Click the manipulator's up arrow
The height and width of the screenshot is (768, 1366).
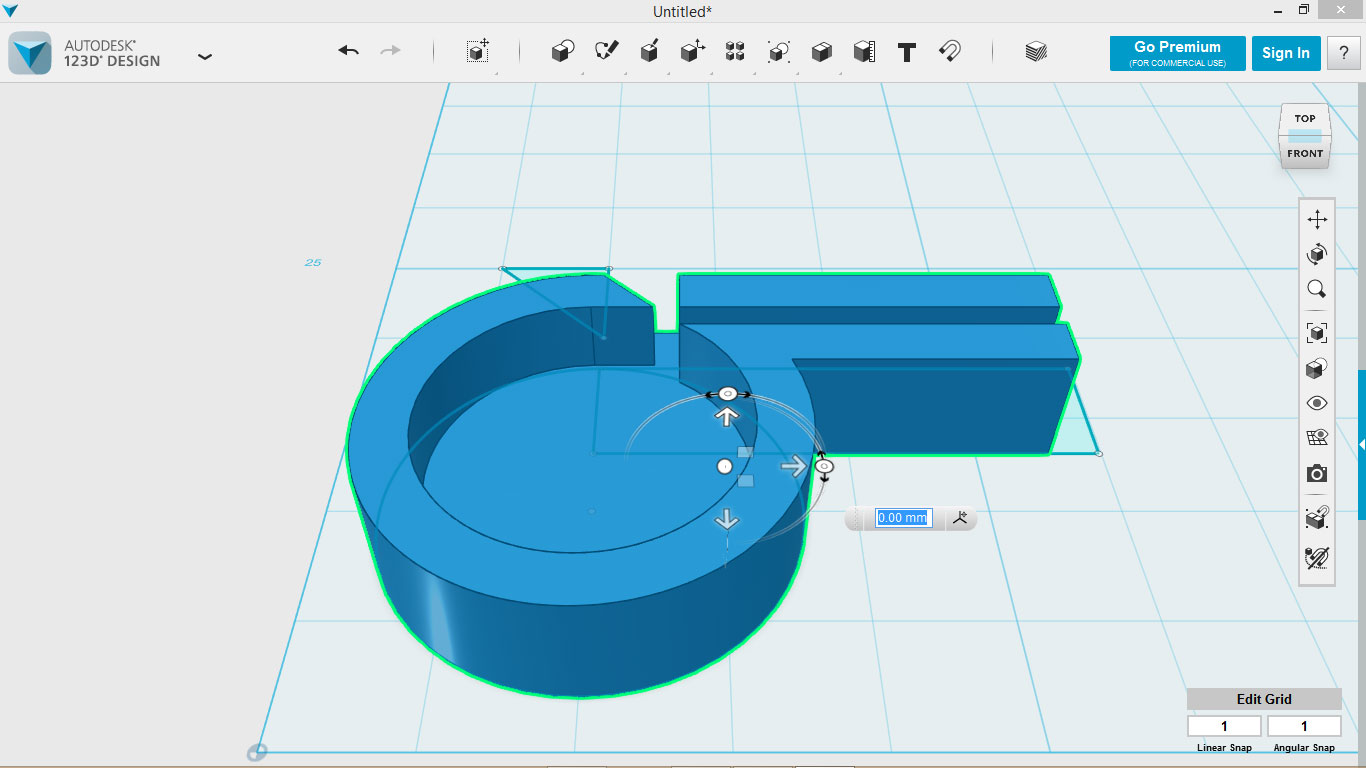(726, 417)
